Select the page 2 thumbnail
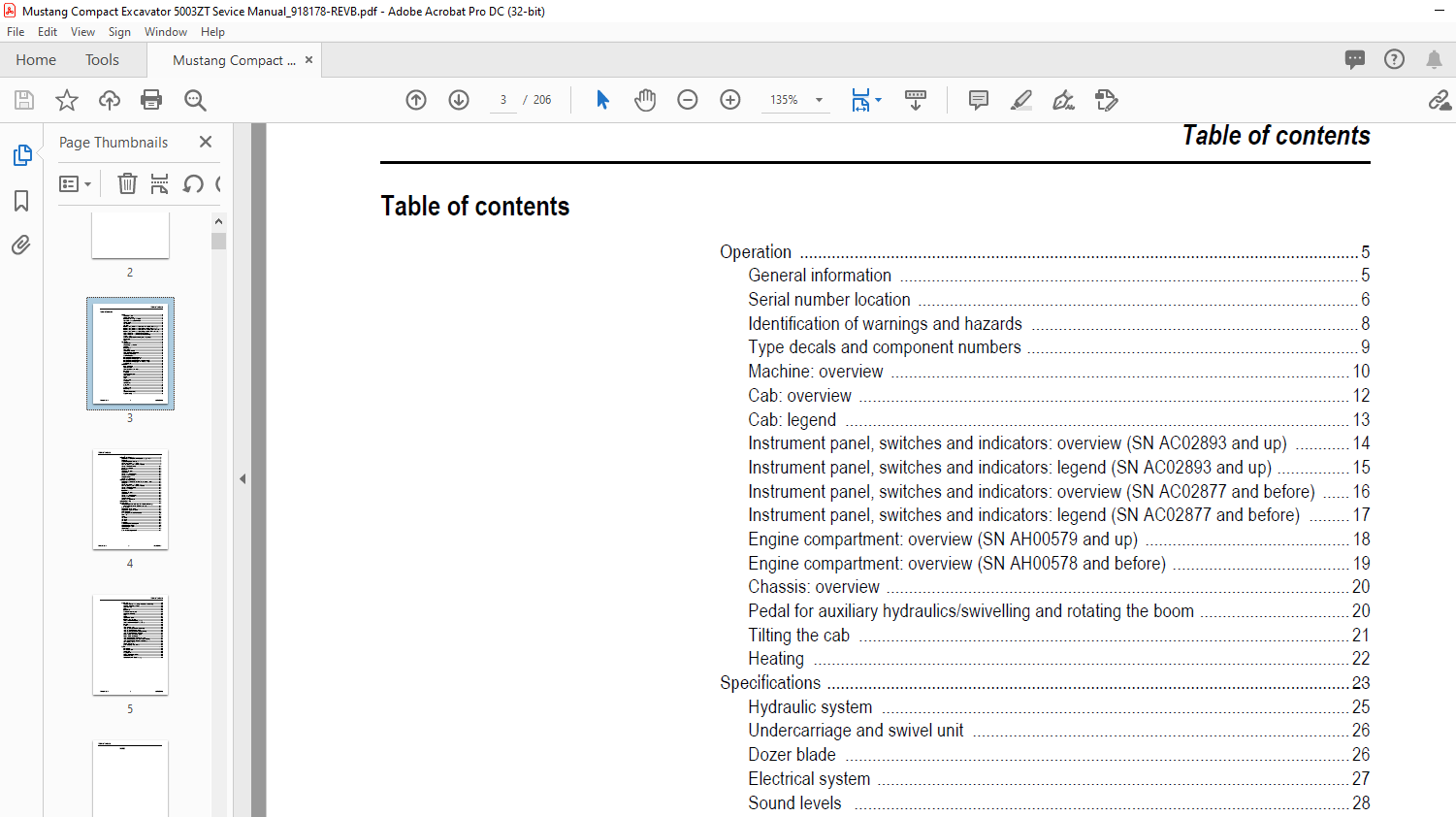The width and height of the screenshot is (1456, 817). [130, 236]
